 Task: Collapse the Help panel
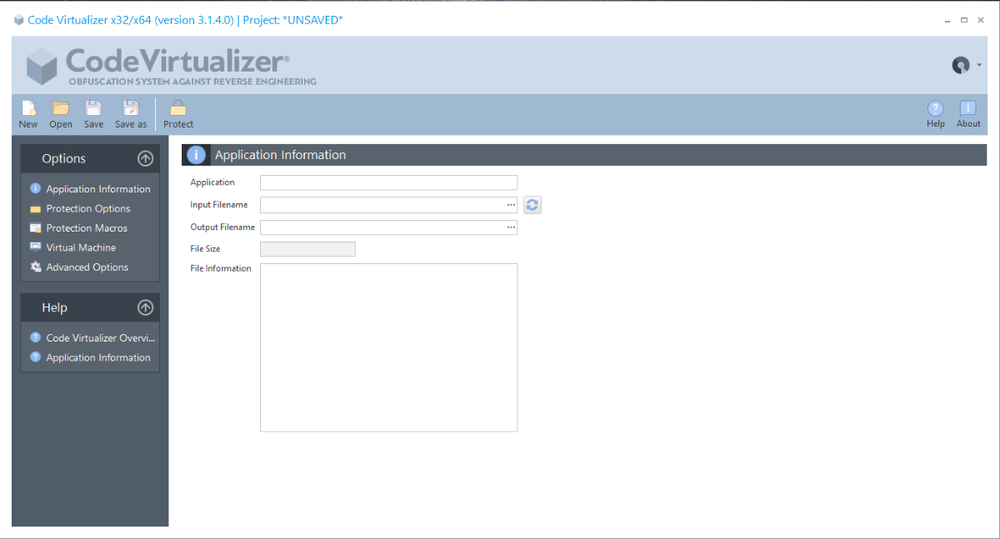tap(145, 308)
